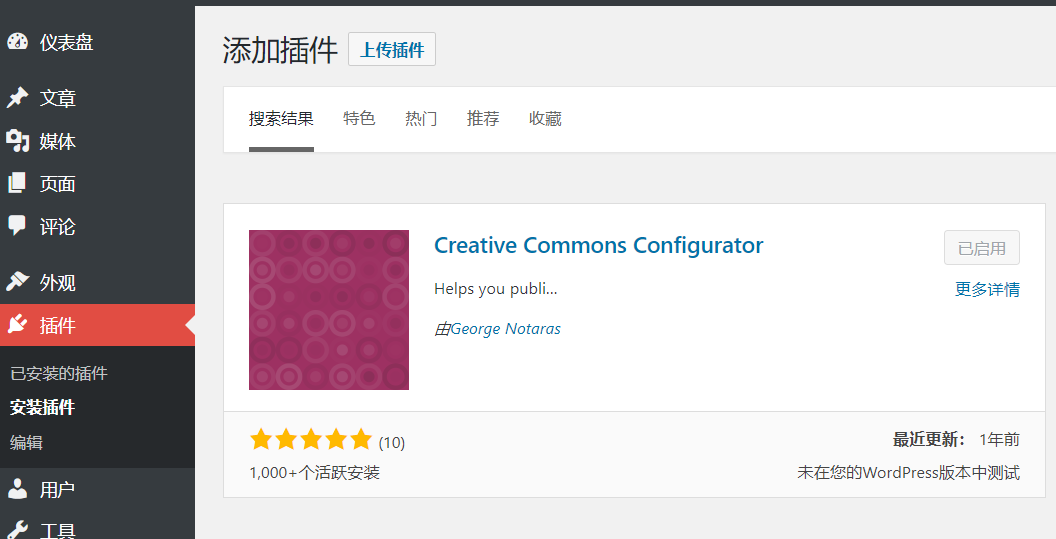Click the Dashboard gauge icon
The image size is (1056, 539).
tap(17, 42)
